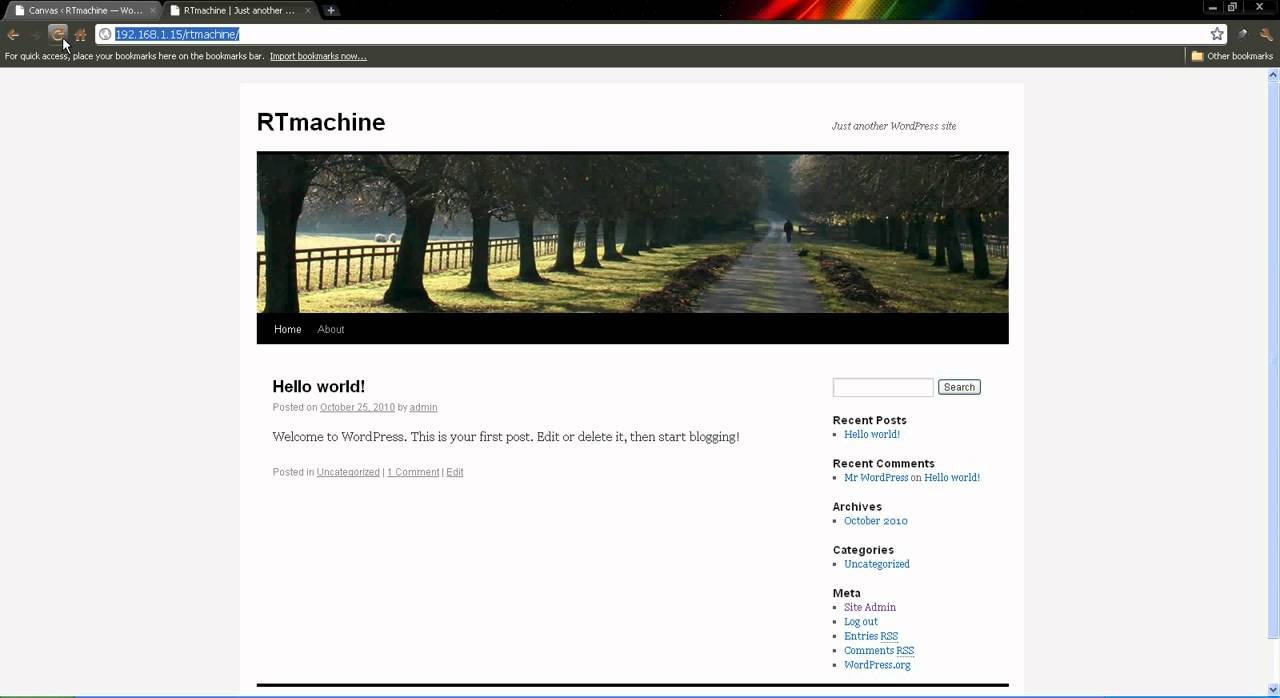The height and width of the screenshot is (698, 1280).
Task: Go to the Home menu item
Action: [x=287, y=329]
